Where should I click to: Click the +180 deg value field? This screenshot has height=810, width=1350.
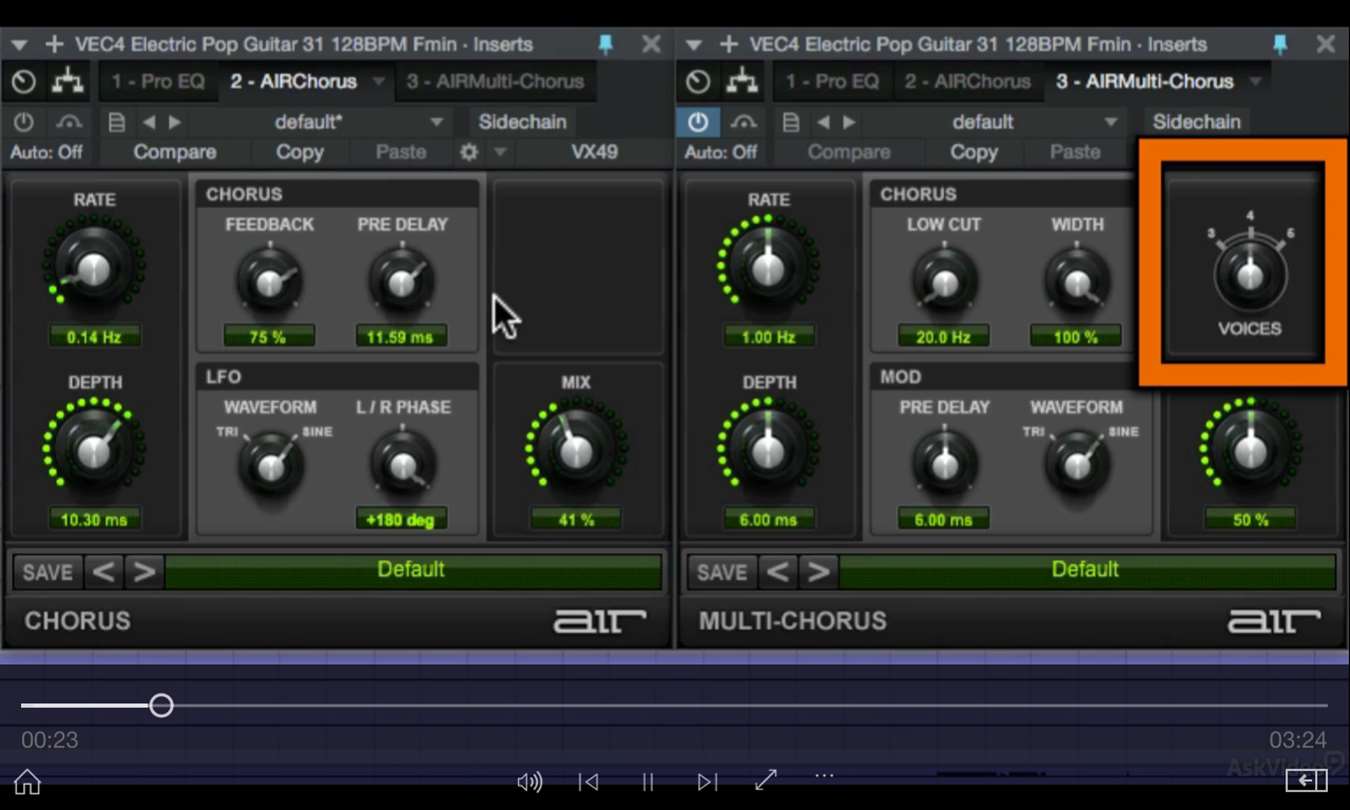point(401,520)
